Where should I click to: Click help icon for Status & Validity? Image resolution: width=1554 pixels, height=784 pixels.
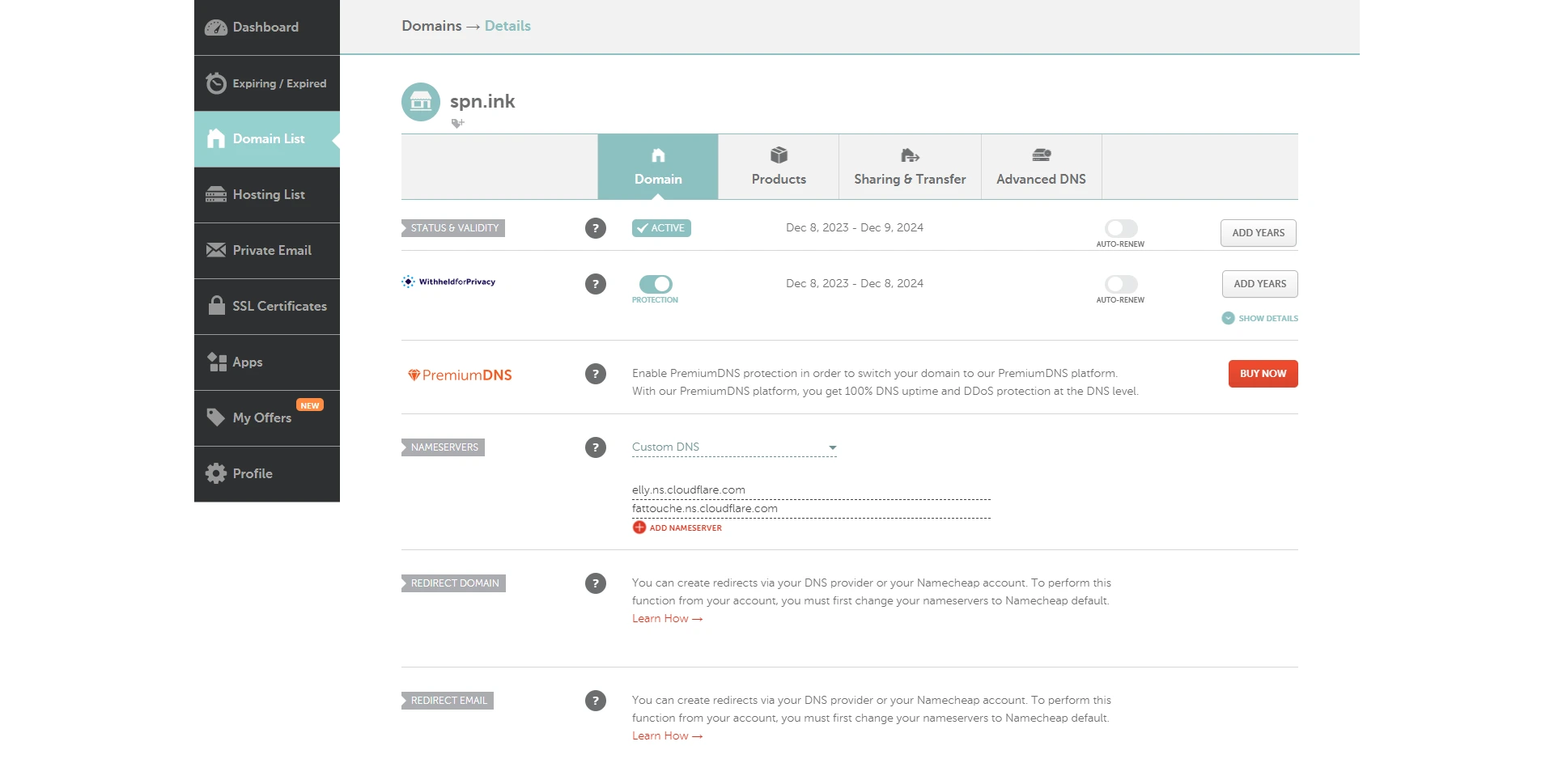(595, 228)
